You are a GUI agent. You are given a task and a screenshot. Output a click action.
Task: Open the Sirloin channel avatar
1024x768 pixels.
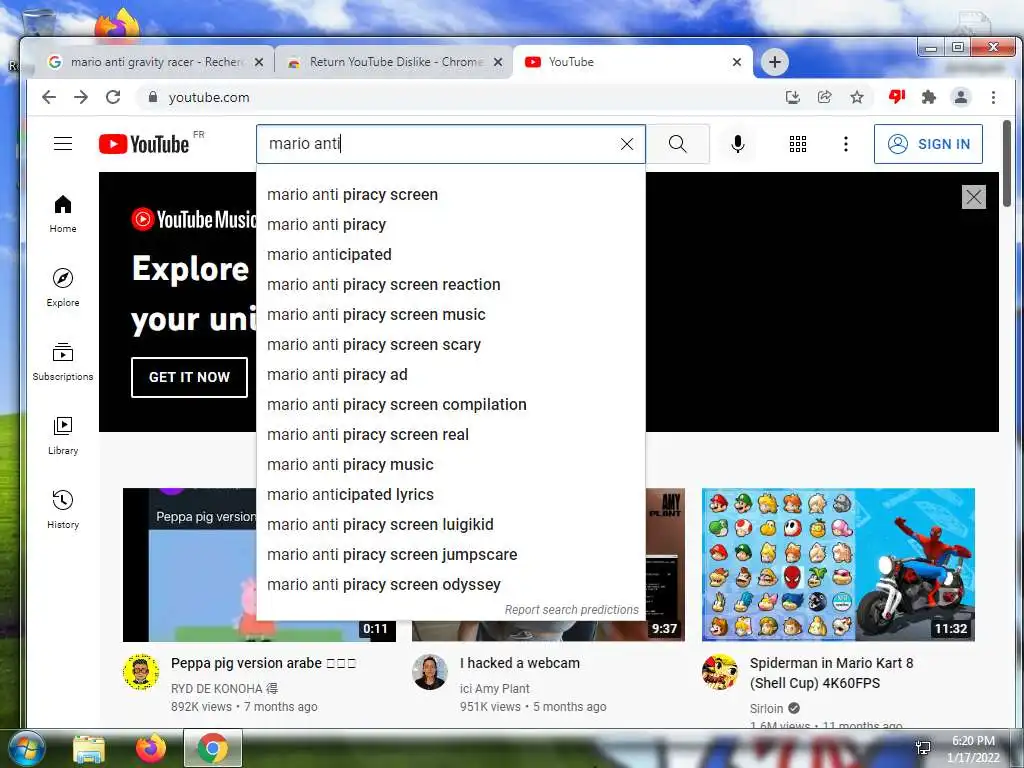(720, 672)
